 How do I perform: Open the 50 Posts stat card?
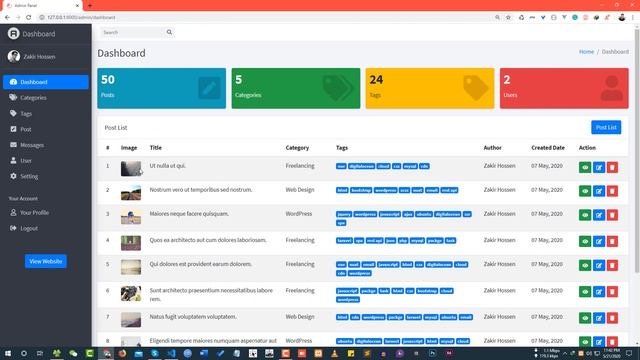(x=162, y=88)
